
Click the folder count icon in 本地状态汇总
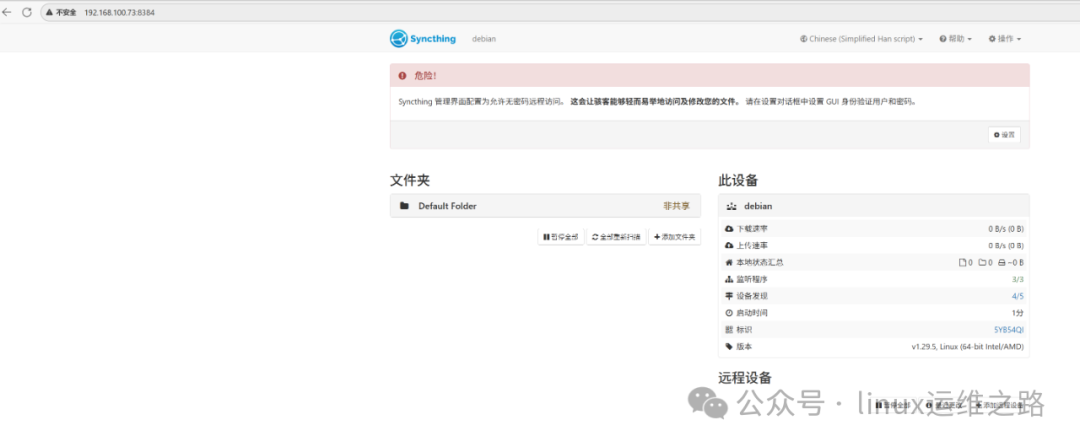(982, 262)
